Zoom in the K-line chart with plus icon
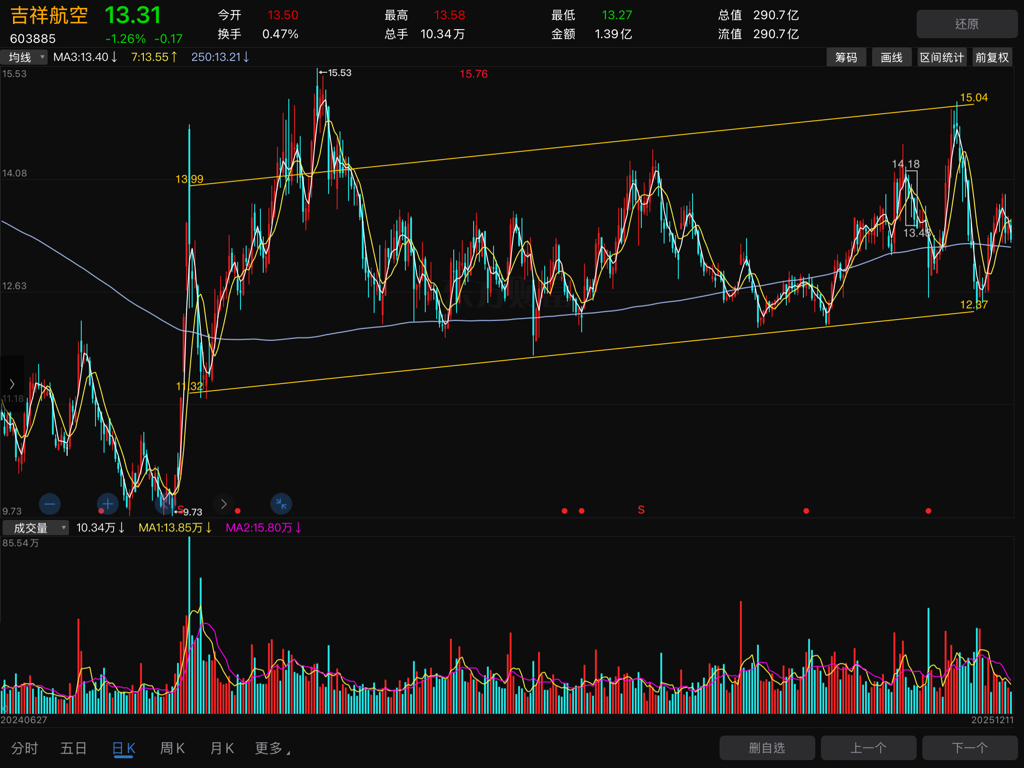Viewport: 1024px width, 768px height. [x=107, y=504]
